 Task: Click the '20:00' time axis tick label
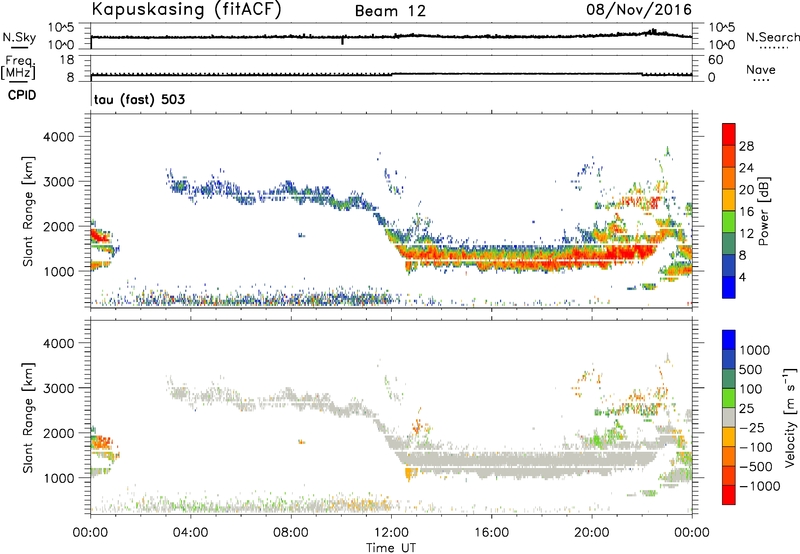592,533
